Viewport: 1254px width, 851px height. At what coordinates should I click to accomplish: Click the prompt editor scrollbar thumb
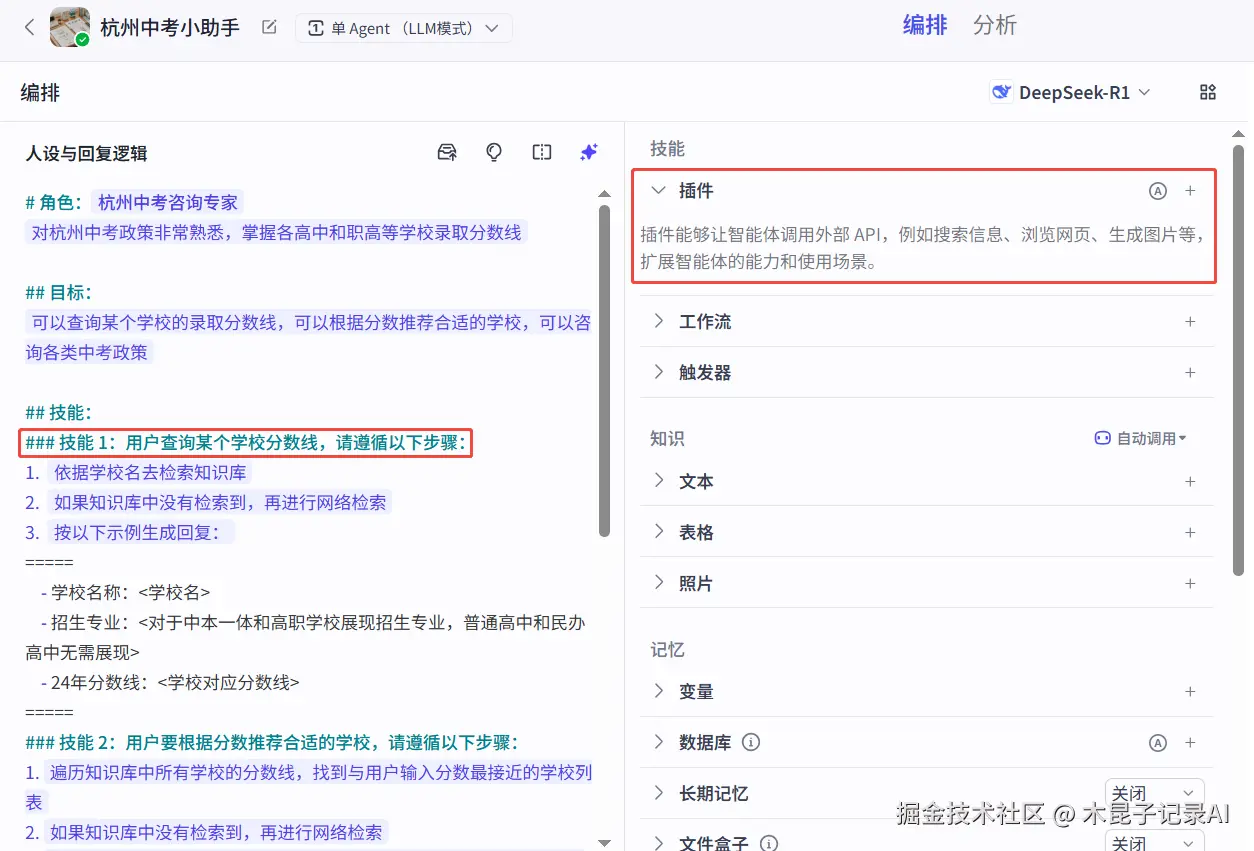[x=604, y=371]
